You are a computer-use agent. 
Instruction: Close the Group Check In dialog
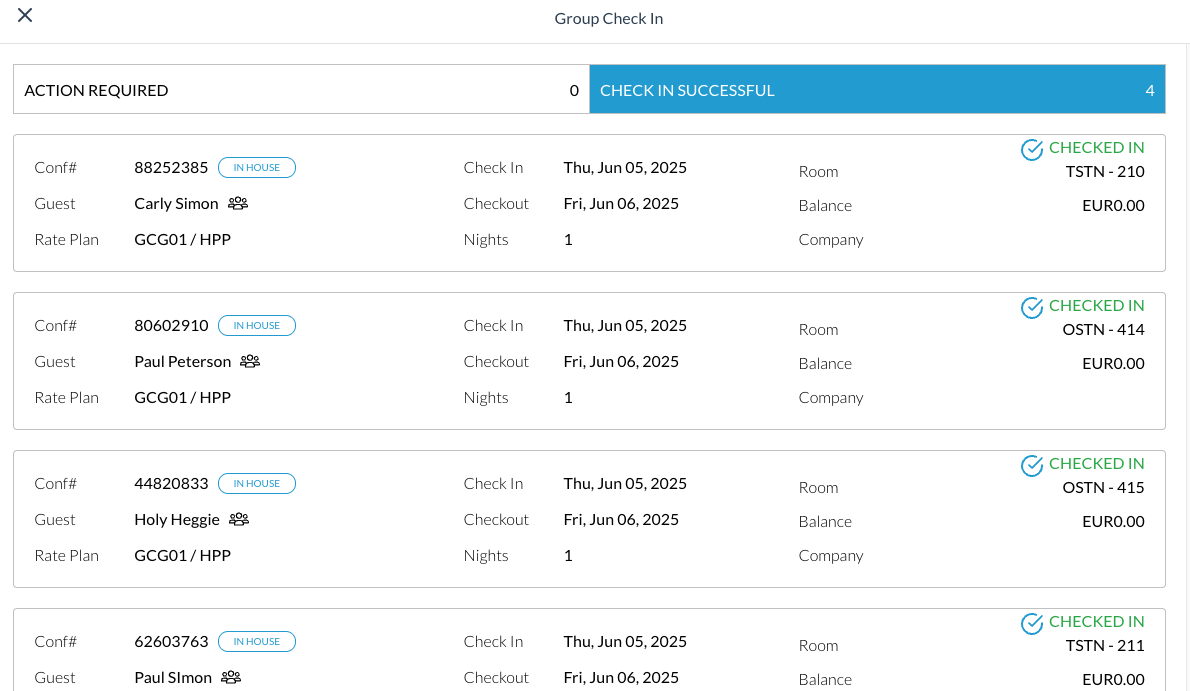click(x=25, y=15)
